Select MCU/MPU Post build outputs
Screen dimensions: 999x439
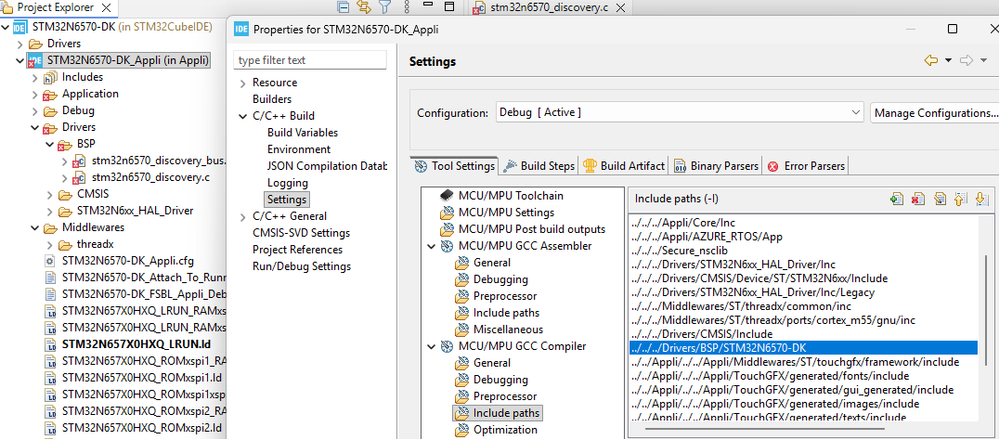pyautogui.click(x=531, y=229)
